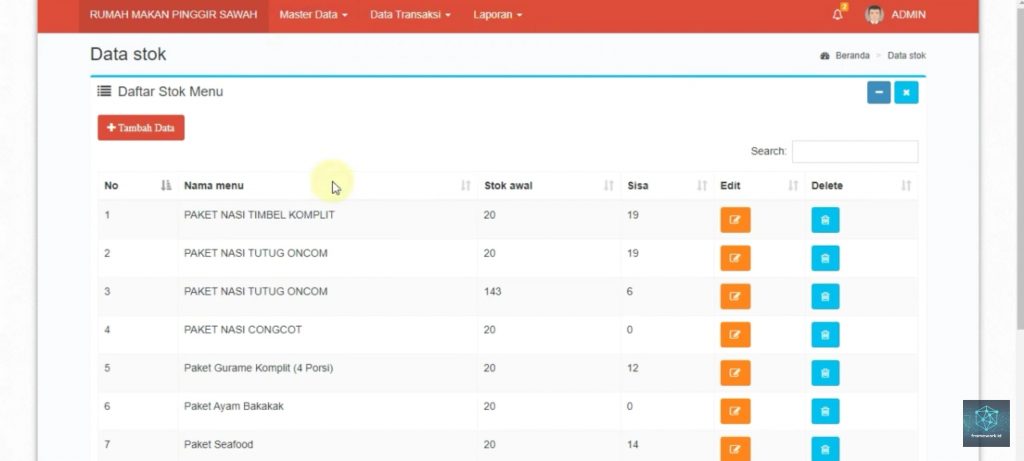Open the Master Data dropdown menu
This screenshot has height=461, width=1024.
(313, 15)
